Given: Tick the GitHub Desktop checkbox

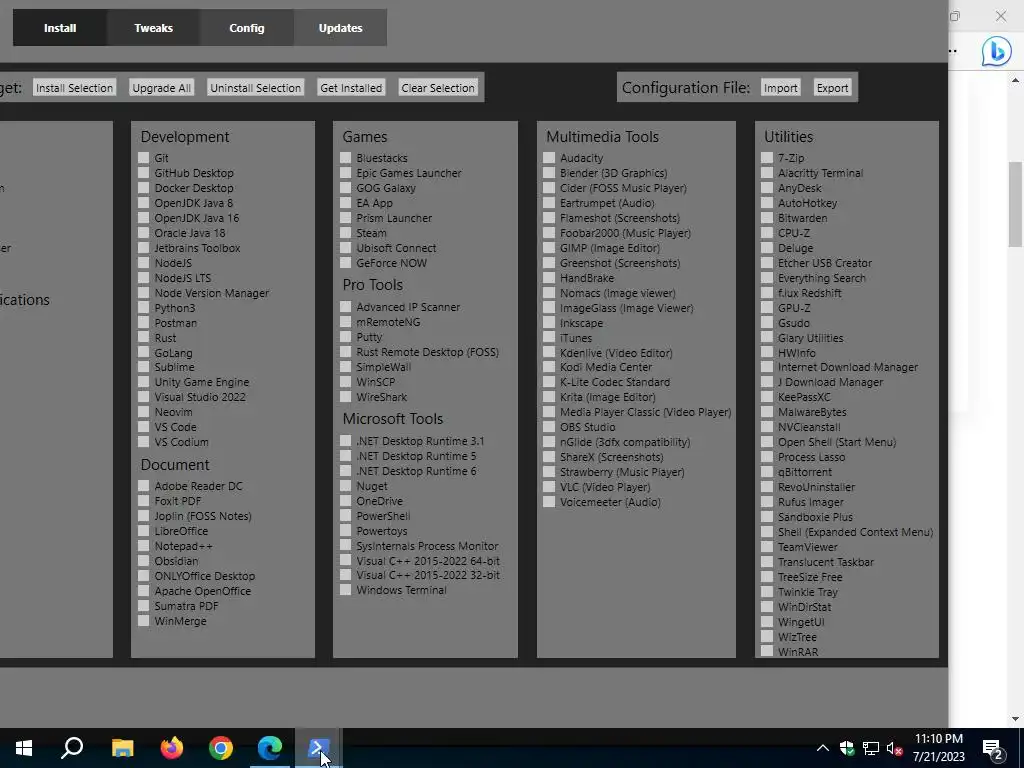Looking at the screenshot, I should coord(144,172).
